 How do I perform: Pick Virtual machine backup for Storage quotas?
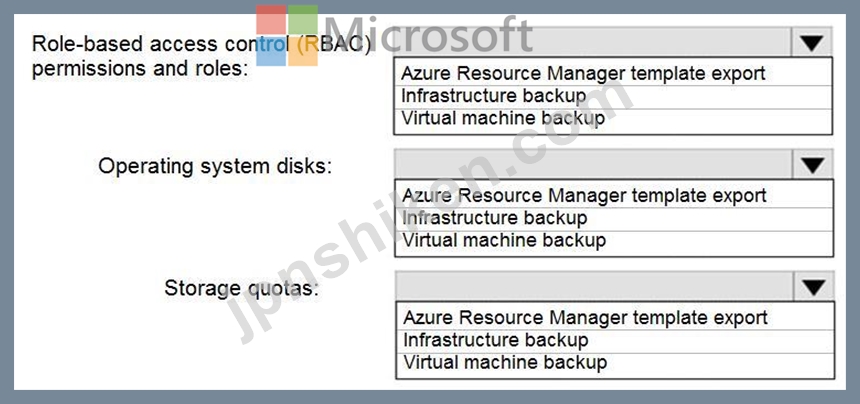point(615,364)
